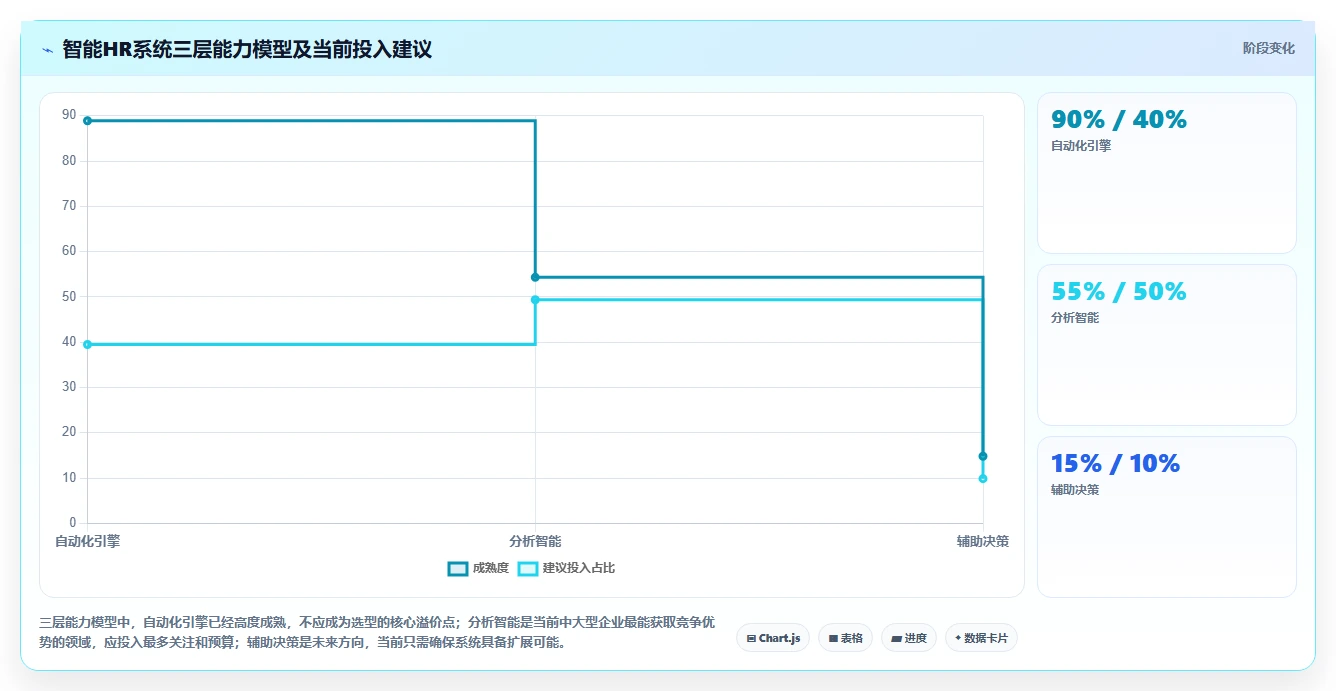The height and width of the screenshot is (691, 1336).
Task: Select the 数据卡片 tag
Action: [981, 638]
